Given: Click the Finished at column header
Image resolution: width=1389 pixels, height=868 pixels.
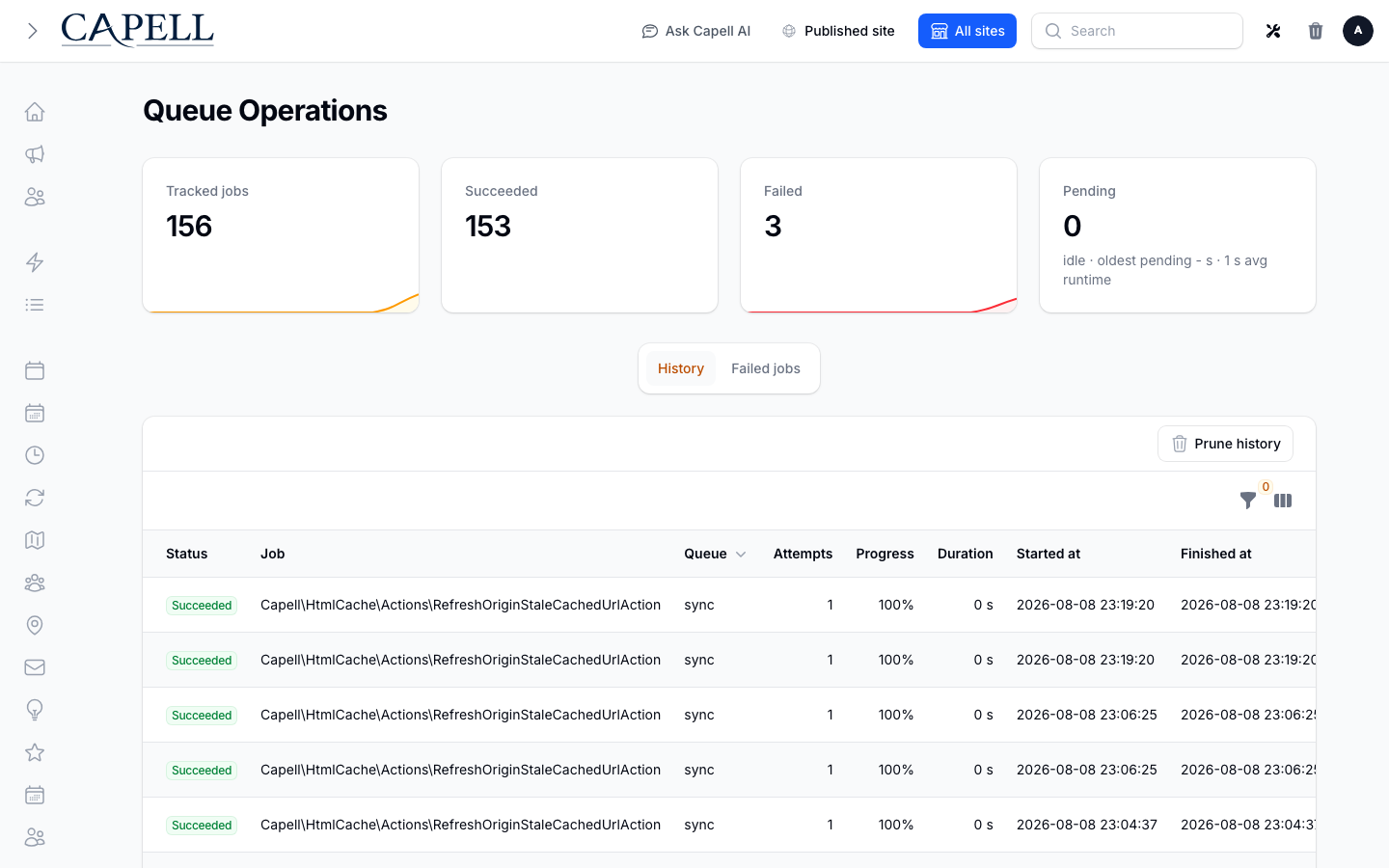Looking at the screenshot, I should pyautogui.click(x=1216, y=554).
